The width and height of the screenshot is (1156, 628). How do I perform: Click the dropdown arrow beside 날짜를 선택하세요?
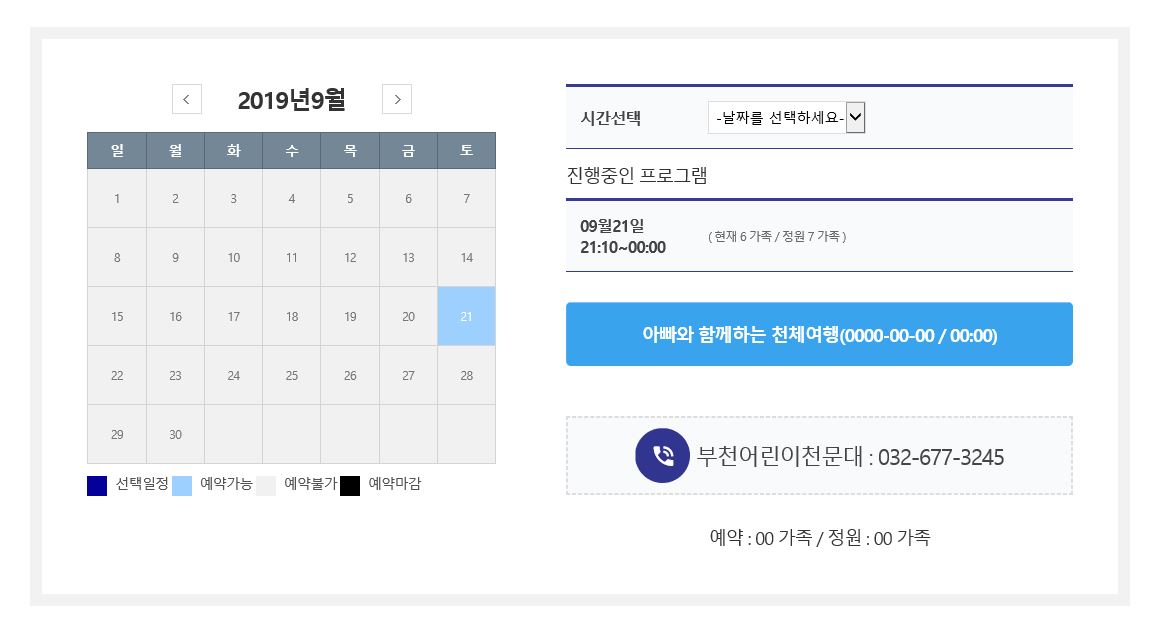click(x=855, y=118)
